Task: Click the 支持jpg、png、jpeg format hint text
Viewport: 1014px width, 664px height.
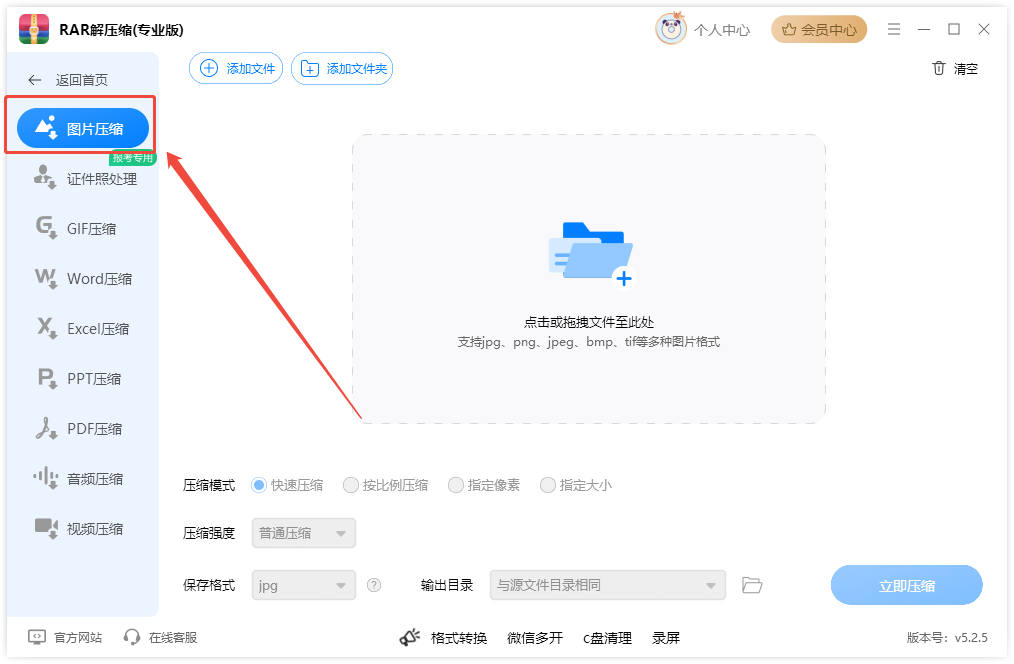Action: coord(588,341)
